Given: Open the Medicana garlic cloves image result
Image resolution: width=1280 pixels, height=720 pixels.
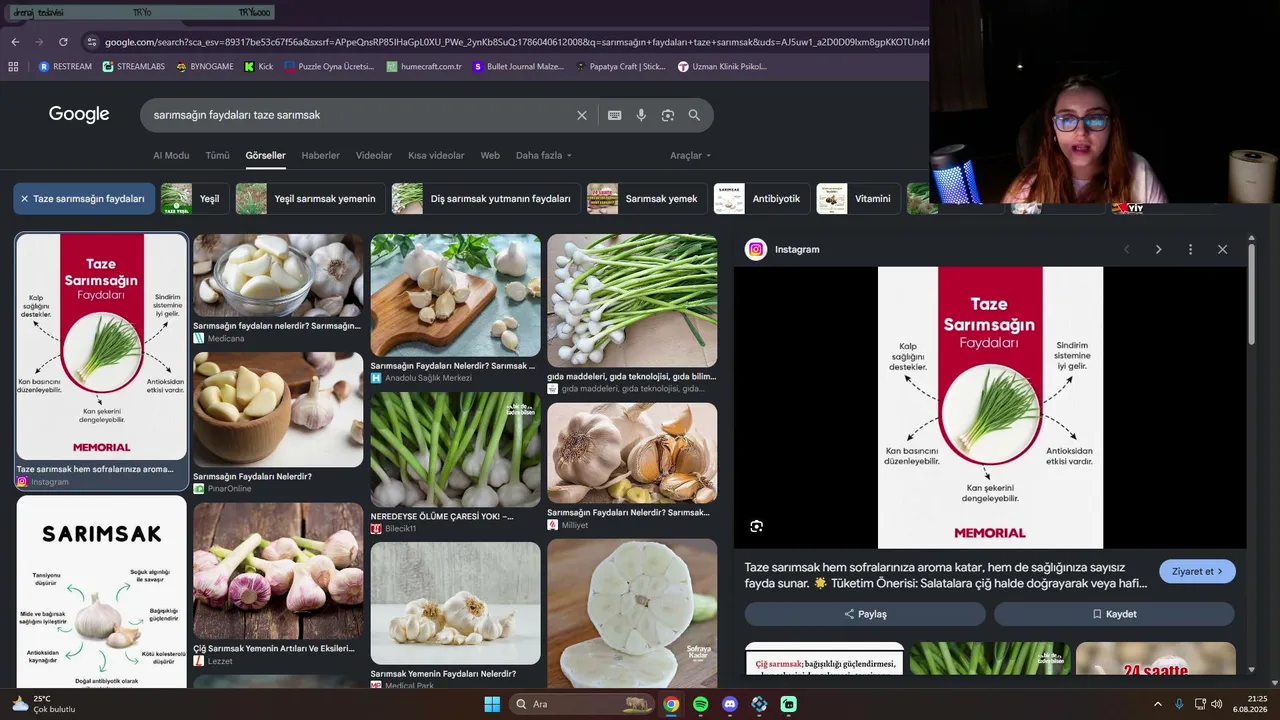Looking at the screenshot, I should (x=278, y=276).
